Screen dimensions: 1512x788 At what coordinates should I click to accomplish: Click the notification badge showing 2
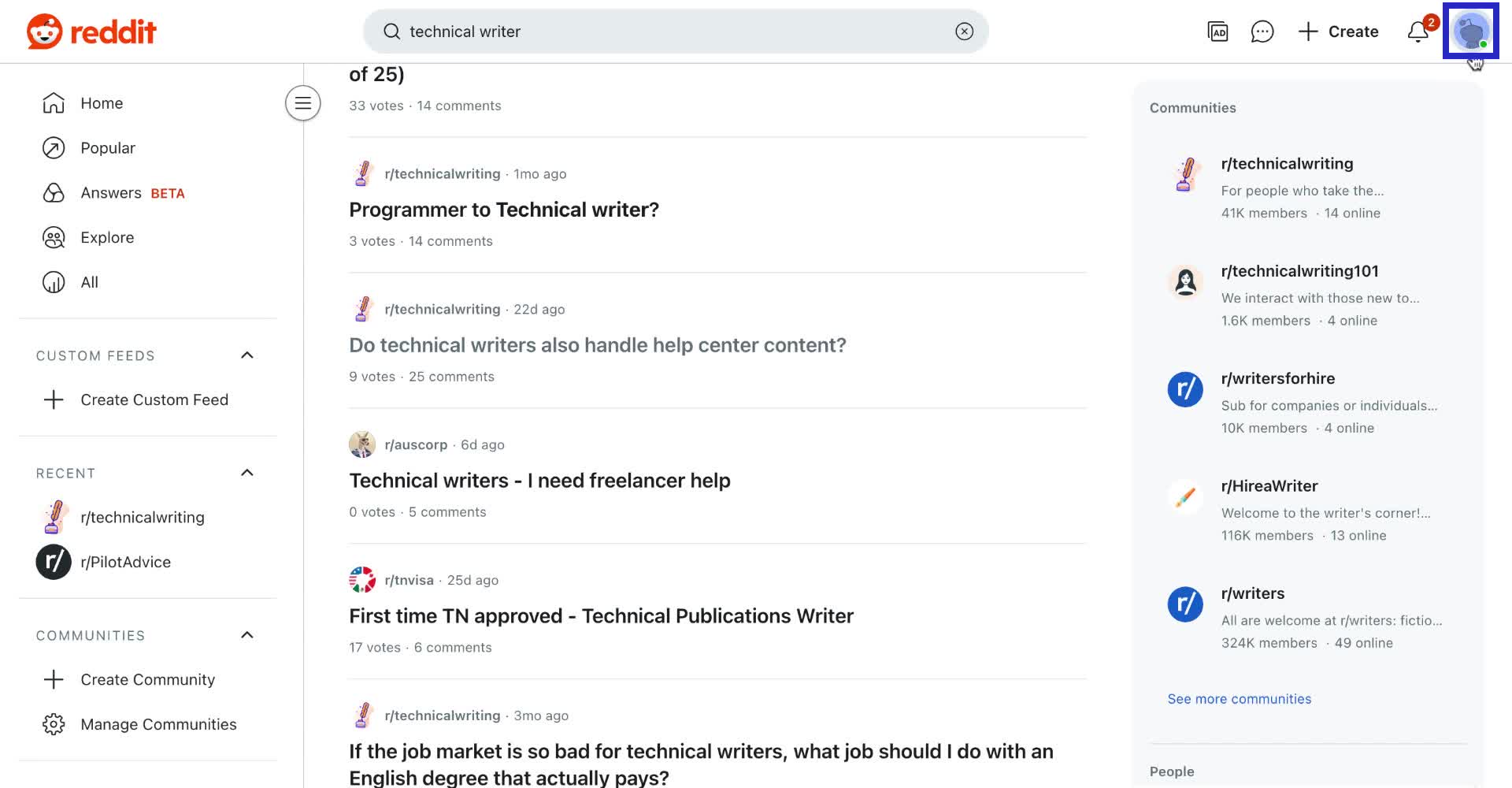1429,23
